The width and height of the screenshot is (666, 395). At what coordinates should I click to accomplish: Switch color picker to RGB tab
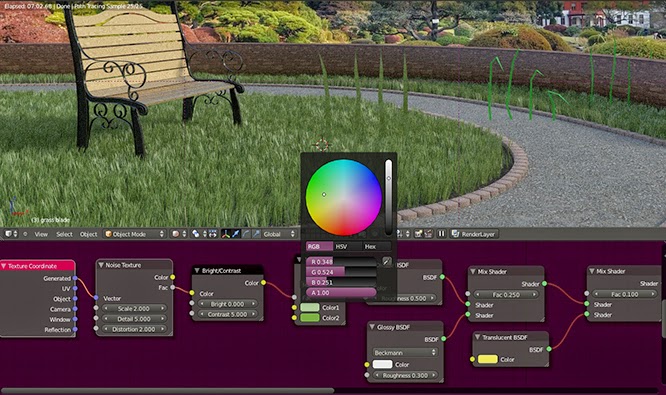click(319, 246)
